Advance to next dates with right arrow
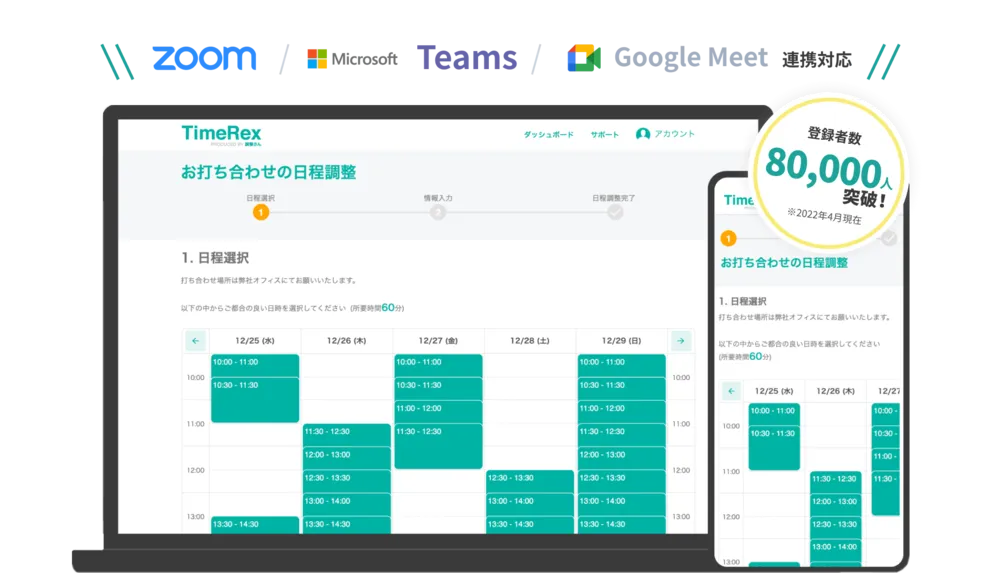Screen dimensions: 1000x573 point(680,341)
